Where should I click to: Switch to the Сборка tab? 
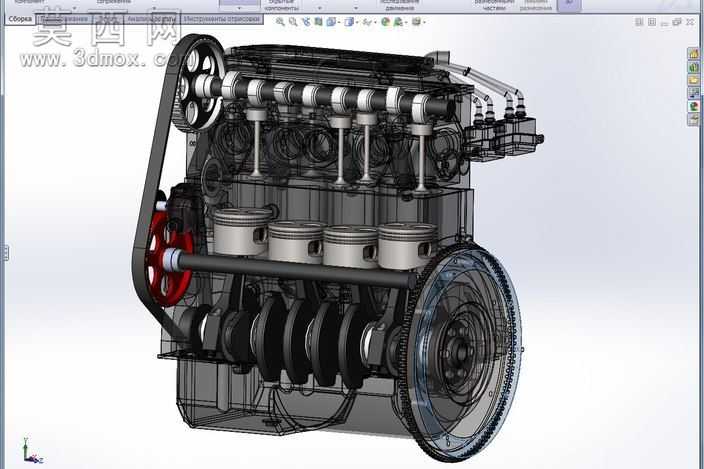click(20, 19)
